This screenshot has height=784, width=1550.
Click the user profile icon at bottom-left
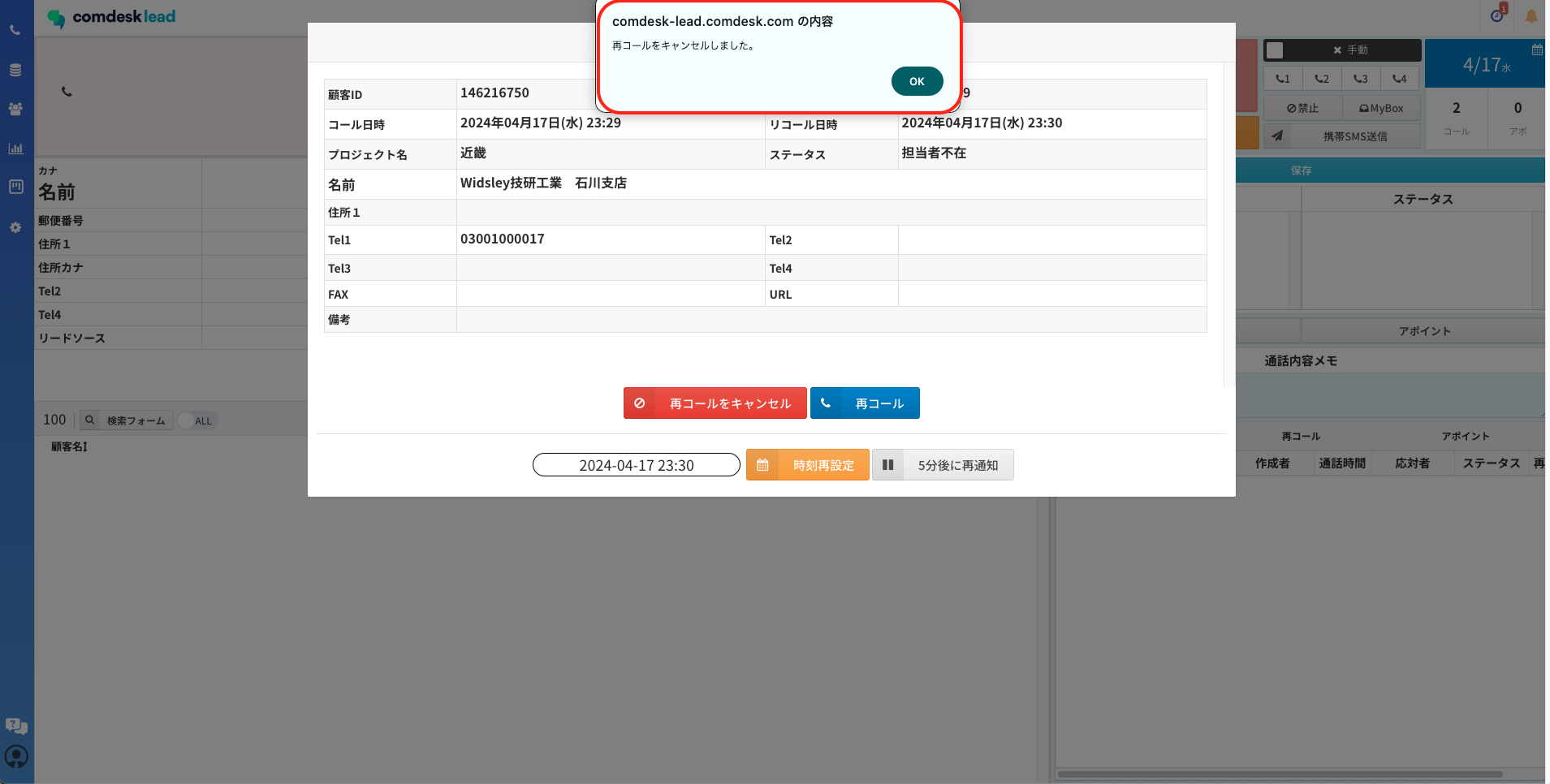coord(16,756)
